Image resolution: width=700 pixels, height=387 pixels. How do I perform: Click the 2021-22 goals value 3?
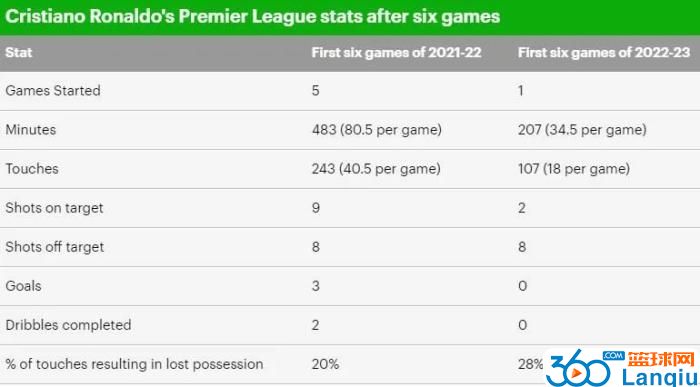point(316,286)
